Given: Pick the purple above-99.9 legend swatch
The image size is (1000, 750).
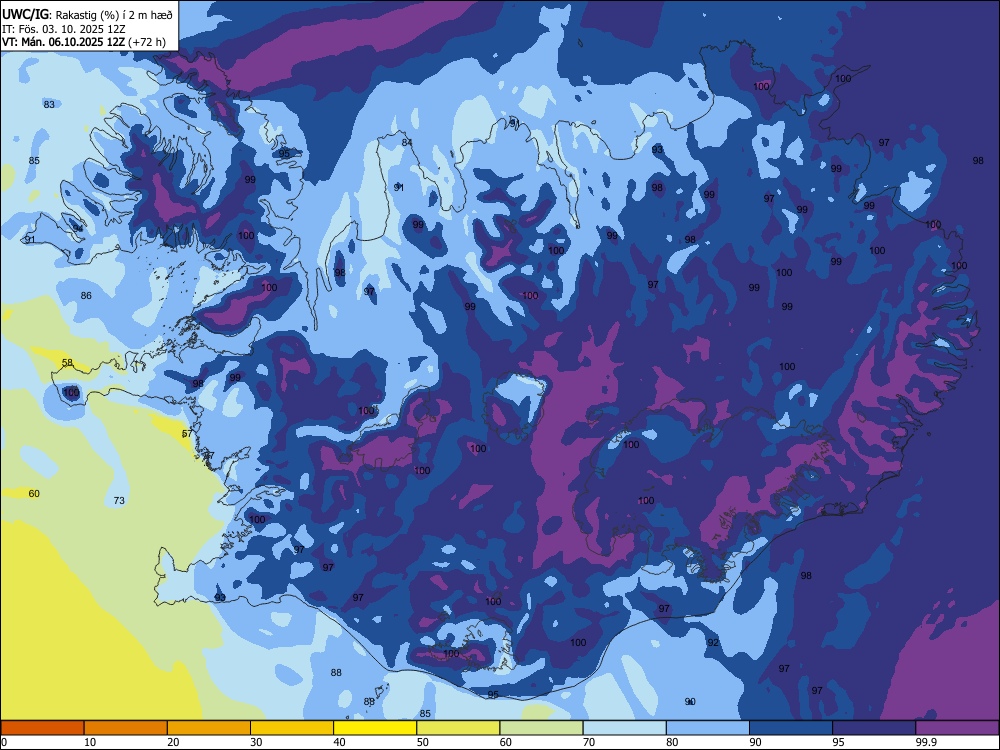Looking at the screenshot, I should [x=957, y=728].
